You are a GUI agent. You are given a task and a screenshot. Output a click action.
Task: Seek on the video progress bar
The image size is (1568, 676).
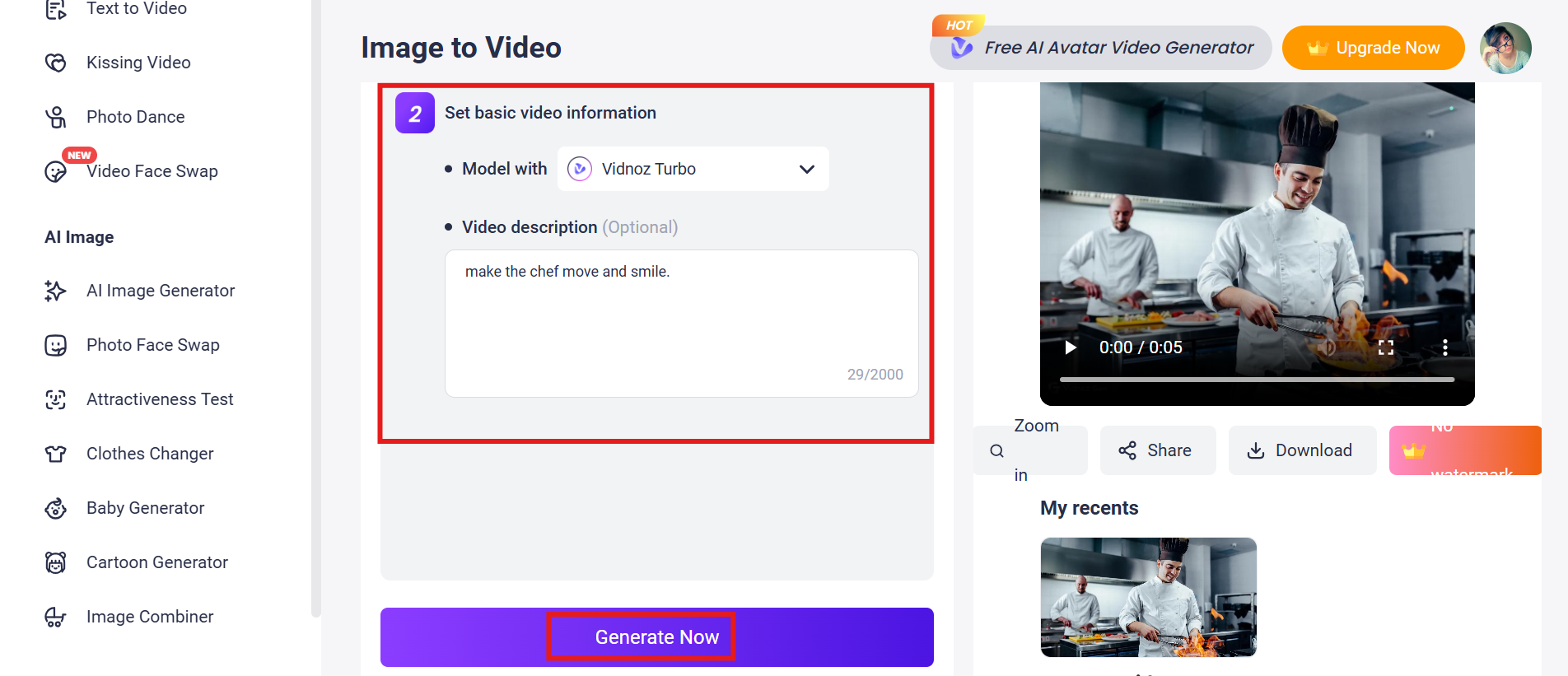pyautogui.click(x=1257, y=380)
